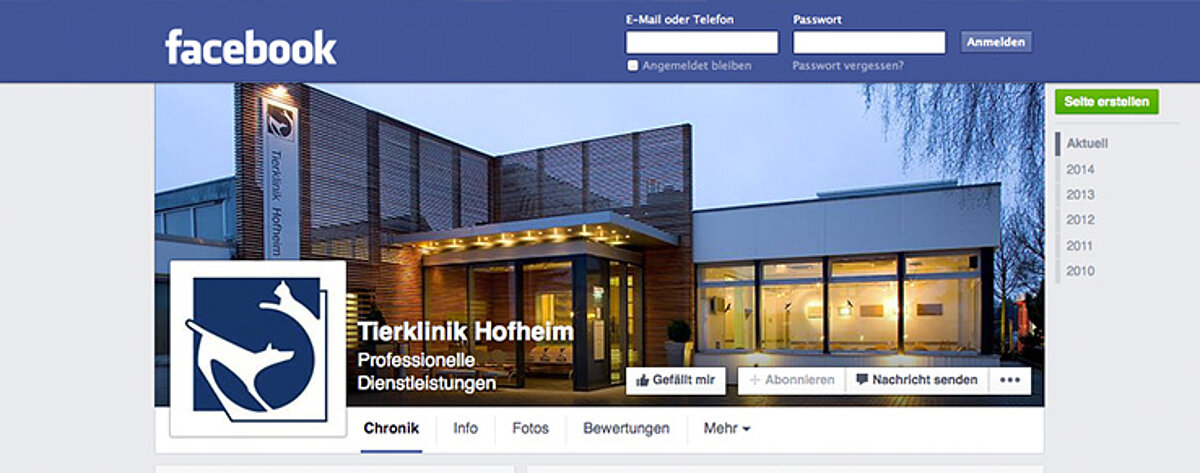Jump to 2010 in timeline
1200x473 pixels.
1080,271
